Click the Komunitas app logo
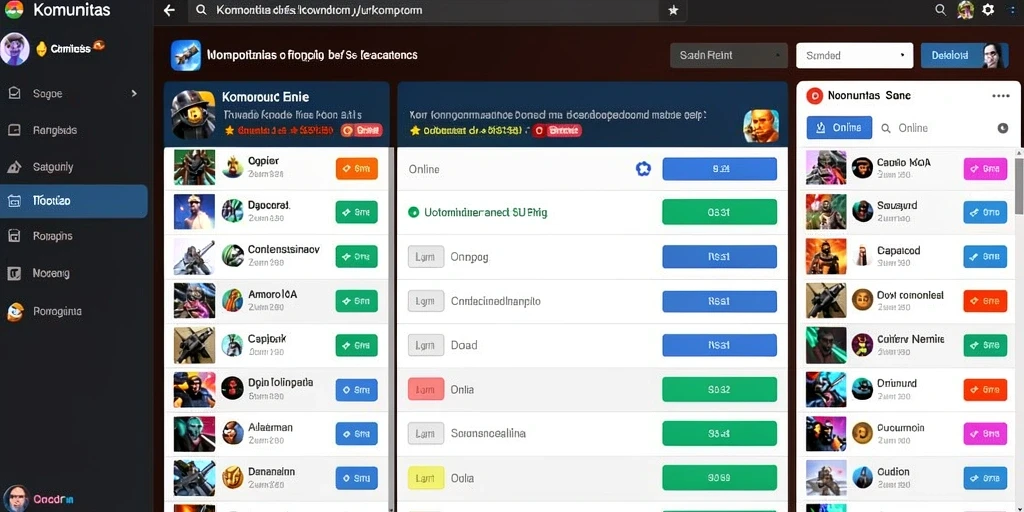This screenshot has height=512, width=1024. point(14,9)
